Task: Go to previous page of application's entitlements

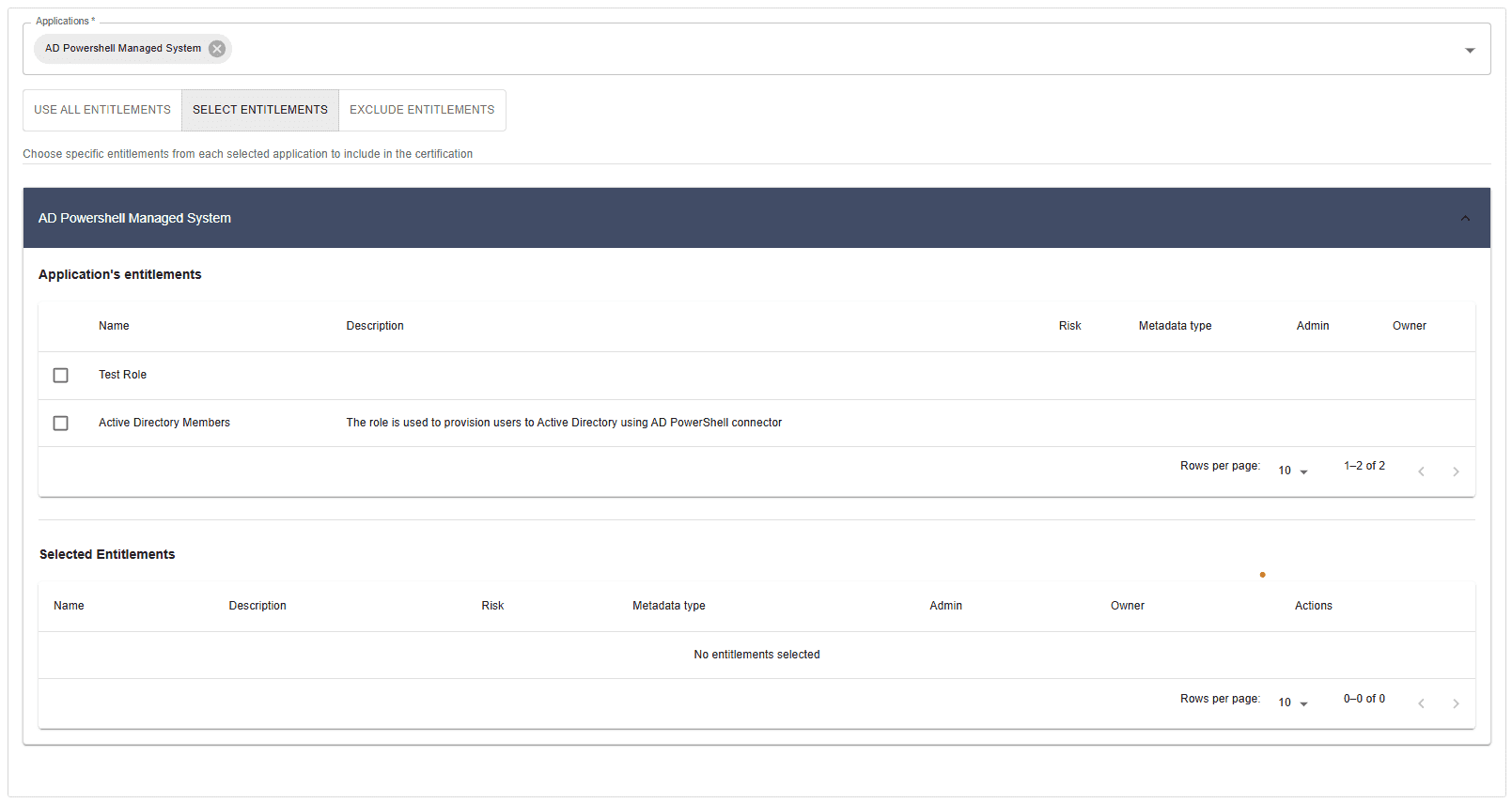Action: pos(1421,471)
